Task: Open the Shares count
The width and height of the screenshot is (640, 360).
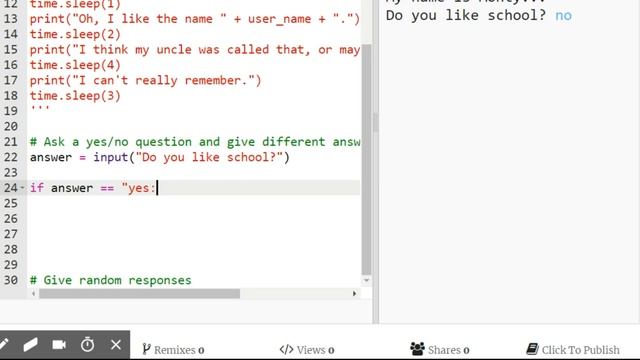Action: point(440,349)
